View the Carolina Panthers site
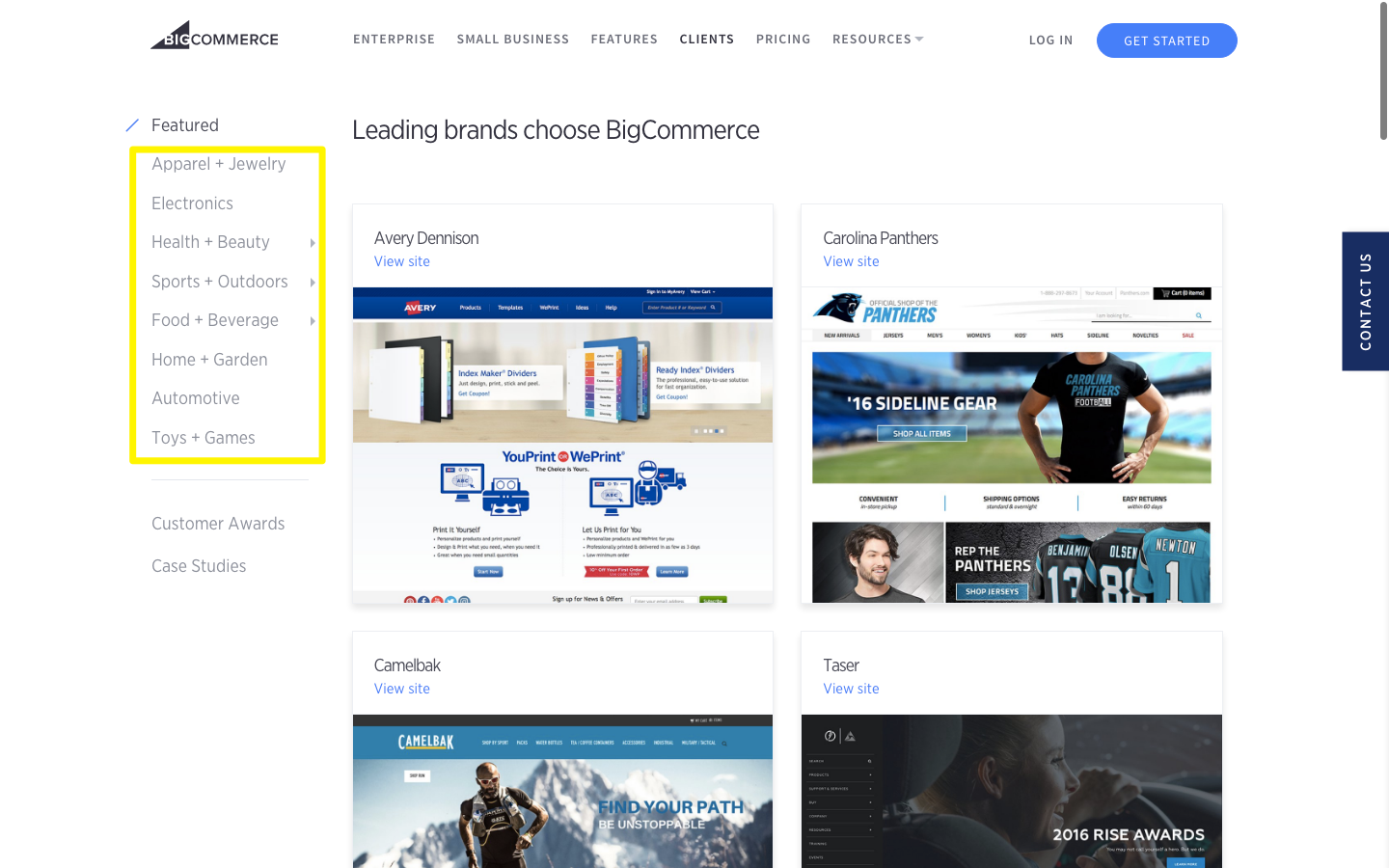1389x868 pixels. (x=851, y=260)
